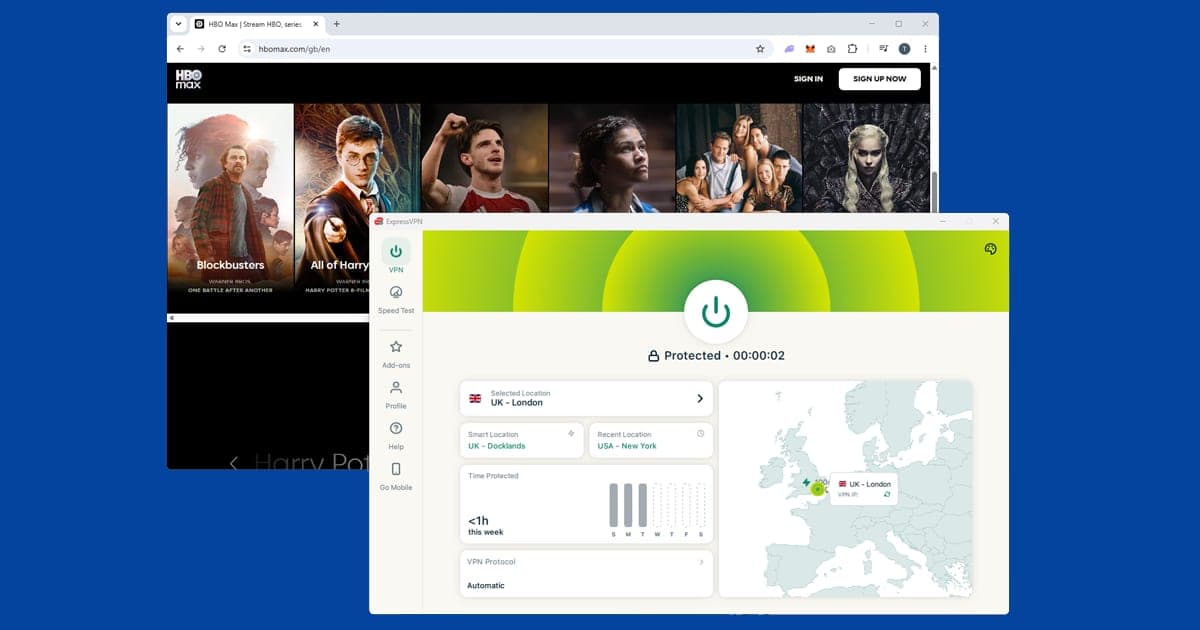1200x630 pixels.
Task: Click the Time Protected weekly chart card
Action: click(x=586, y=504)
